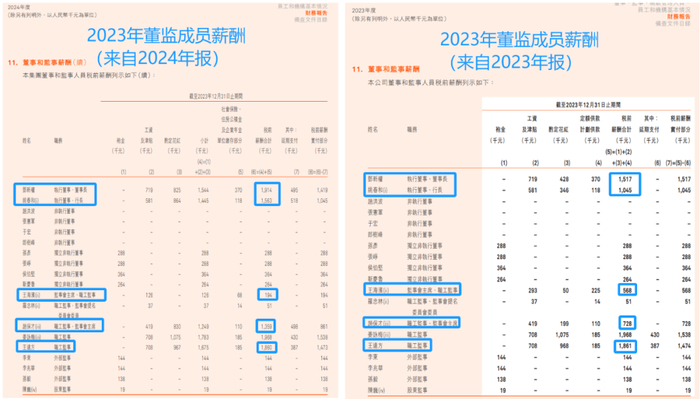Open 財務報告 link on the right page header

point(679,16)
